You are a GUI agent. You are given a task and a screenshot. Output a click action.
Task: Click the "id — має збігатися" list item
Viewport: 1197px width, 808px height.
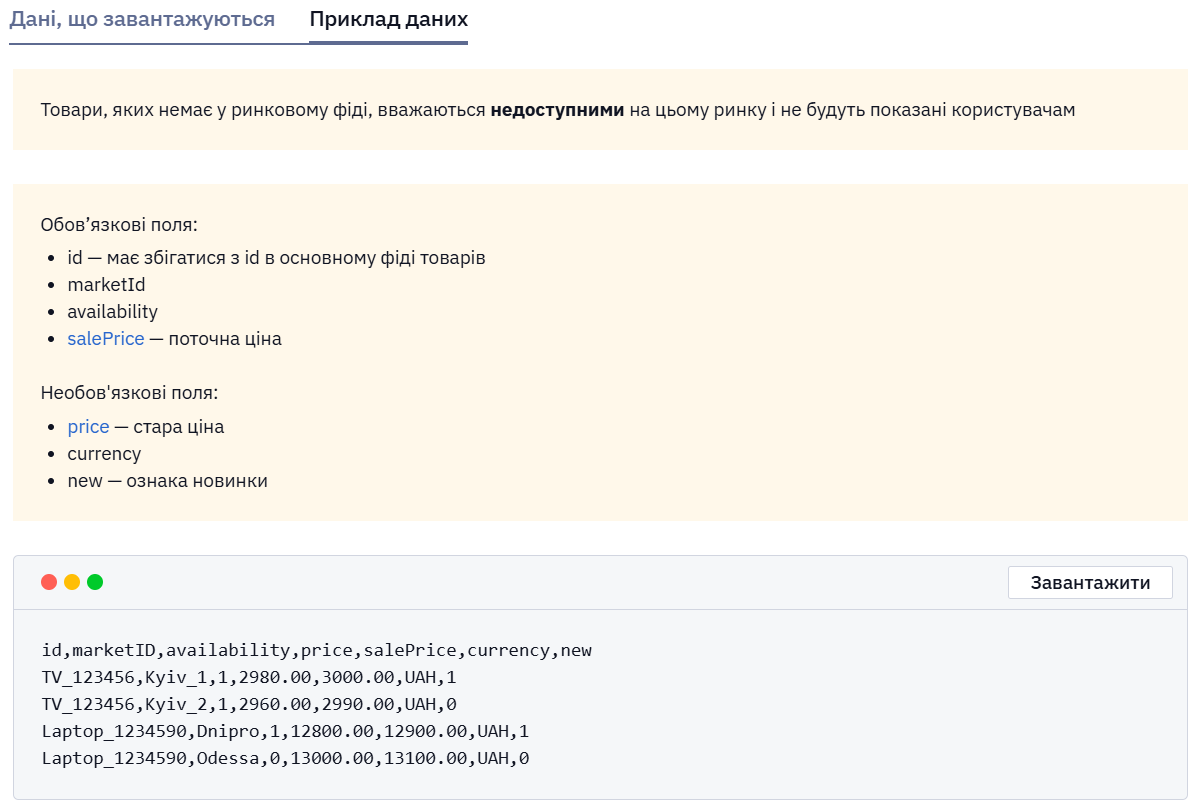pos(276,257)
